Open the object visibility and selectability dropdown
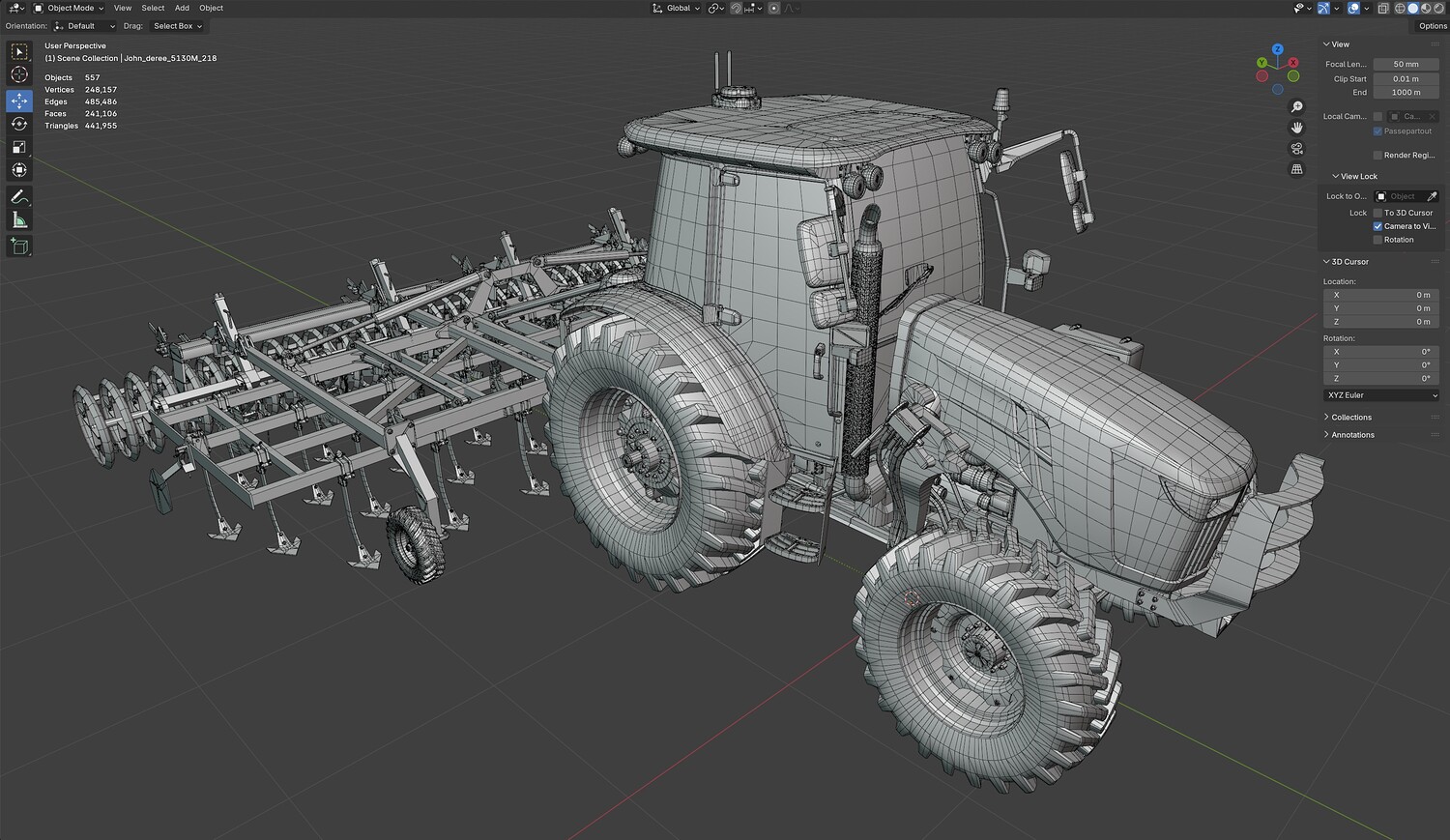Viewport: 1450px width, 840px height. [x=1303, y=8]
